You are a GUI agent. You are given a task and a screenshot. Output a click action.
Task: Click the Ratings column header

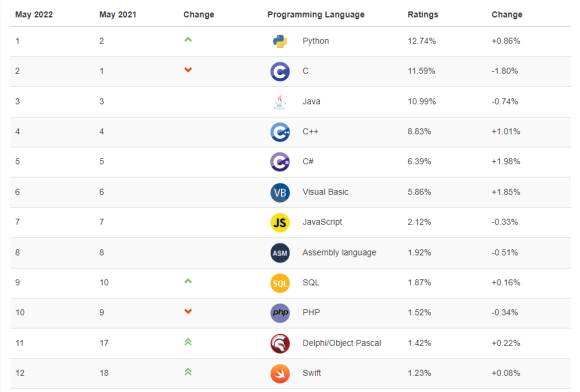click(x=422, y=14)
